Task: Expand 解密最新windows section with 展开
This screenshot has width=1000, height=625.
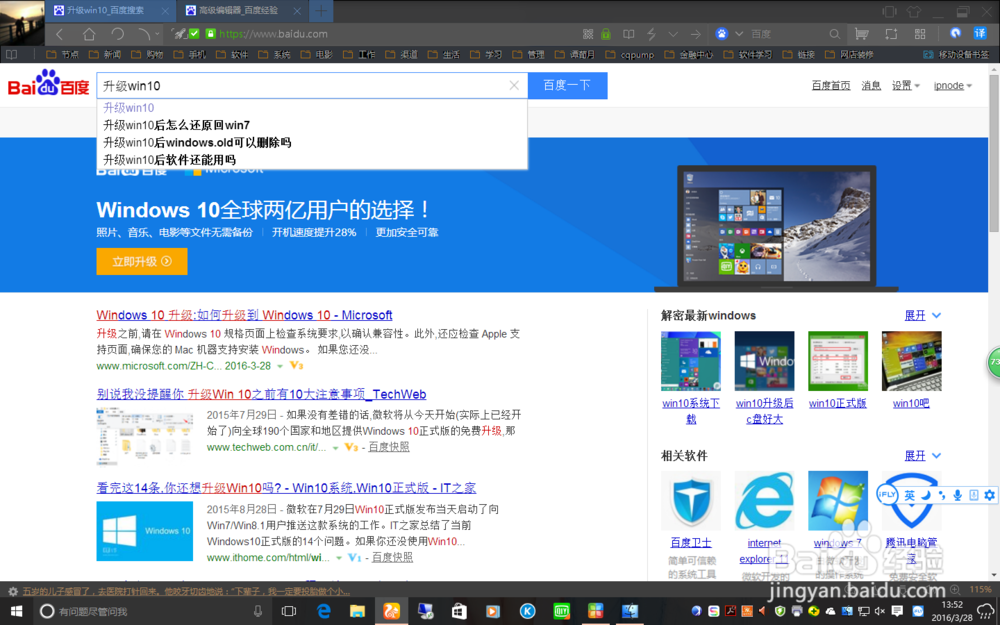Action: point(922,315)
